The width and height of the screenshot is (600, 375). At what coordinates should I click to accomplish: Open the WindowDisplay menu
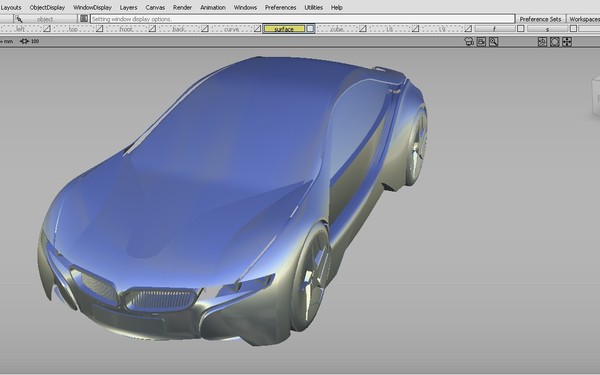point(92,7)
